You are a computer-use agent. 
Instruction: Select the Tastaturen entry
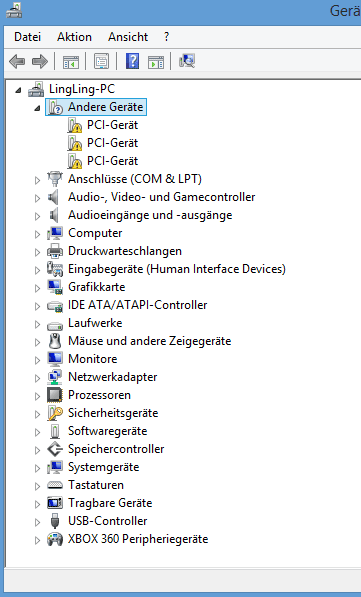[x=96, y=485]
